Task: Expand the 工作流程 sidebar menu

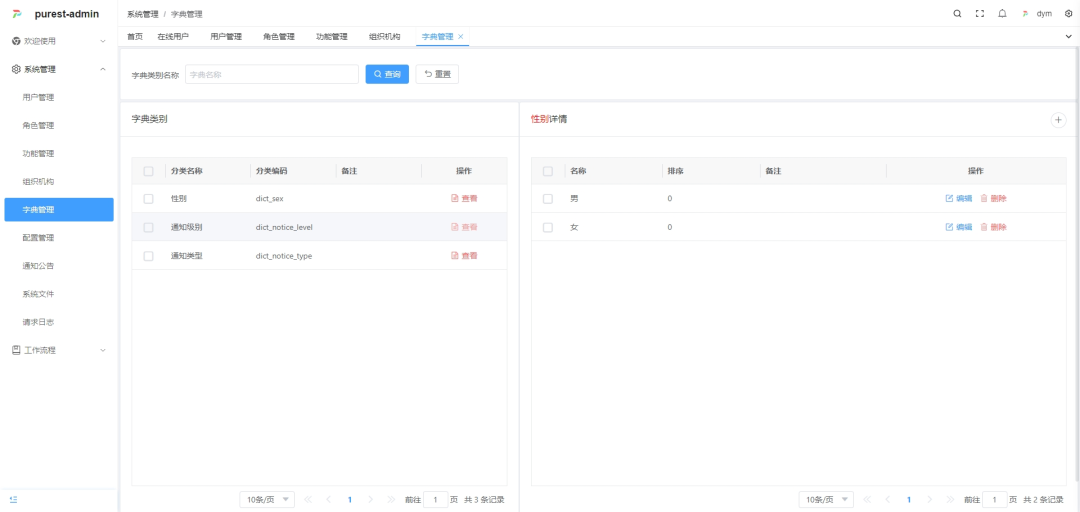Action: [x=59, y=350]
